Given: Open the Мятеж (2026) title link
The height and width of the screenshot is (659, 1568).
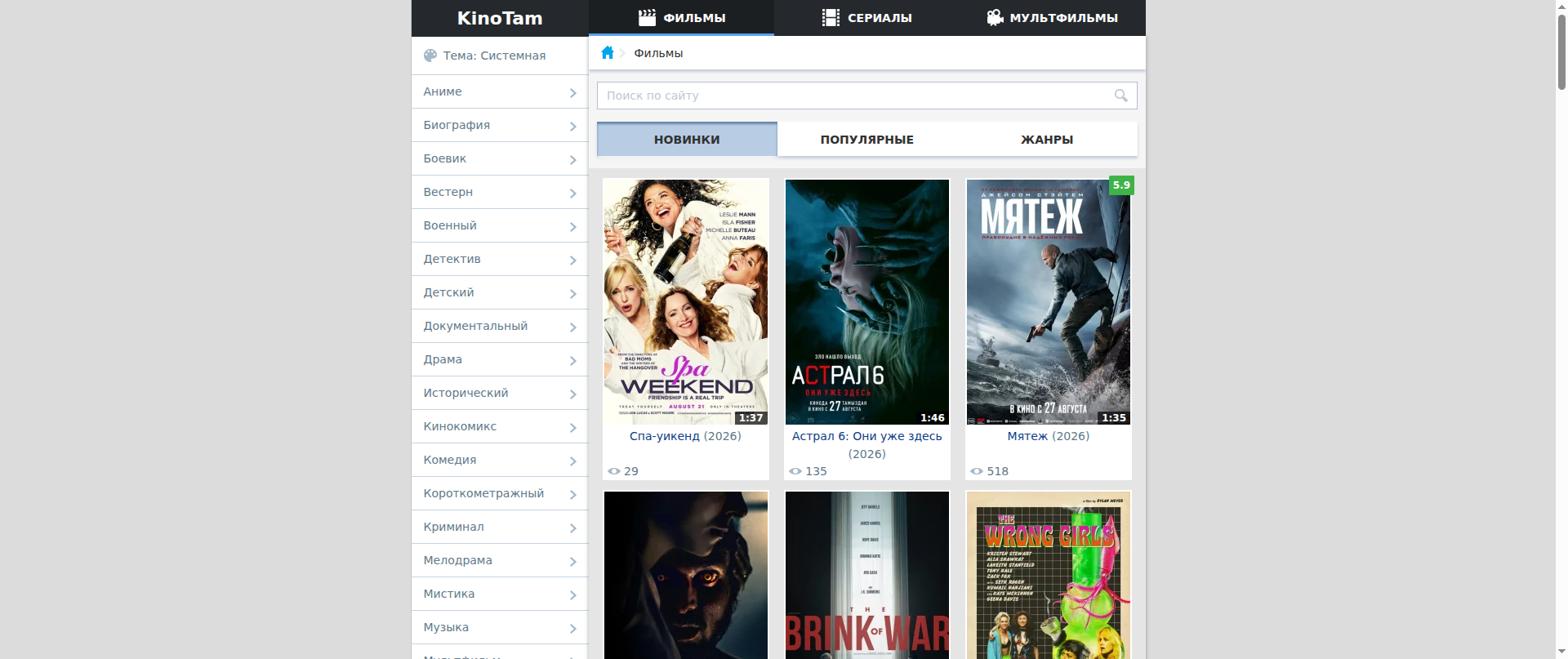Looking at the screenshot, I should tap(1049, 436).
